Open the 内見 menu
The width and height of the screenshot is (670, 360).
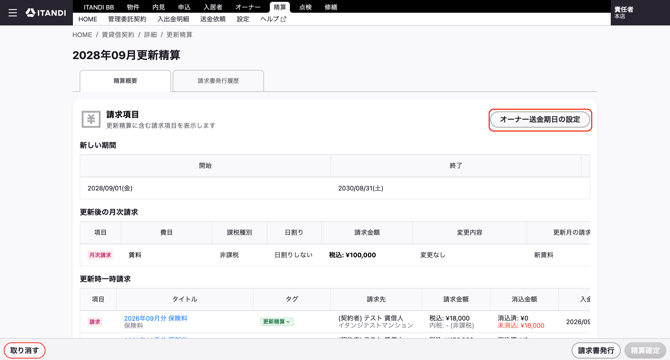pyautogui.click(x=159, y=7)
